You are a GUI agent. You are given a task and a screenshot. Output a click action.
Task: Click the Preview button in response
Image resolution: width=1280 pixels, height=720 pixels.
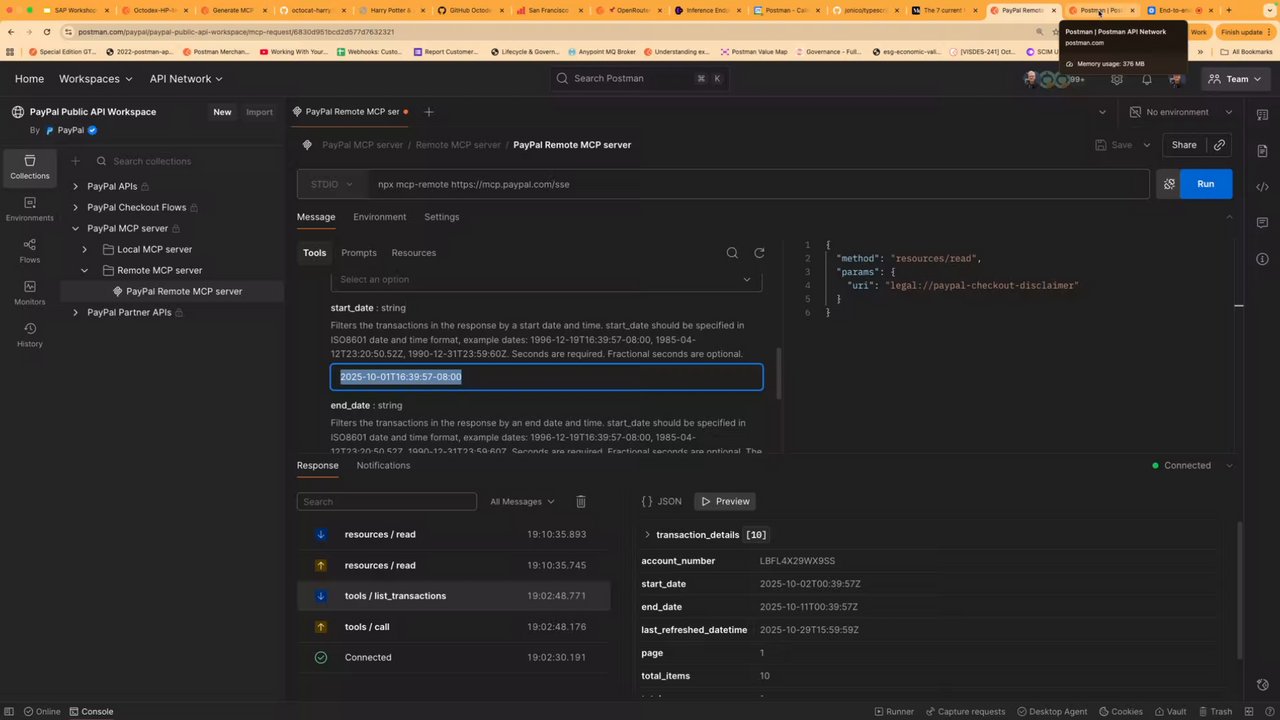tap(724, 501)
